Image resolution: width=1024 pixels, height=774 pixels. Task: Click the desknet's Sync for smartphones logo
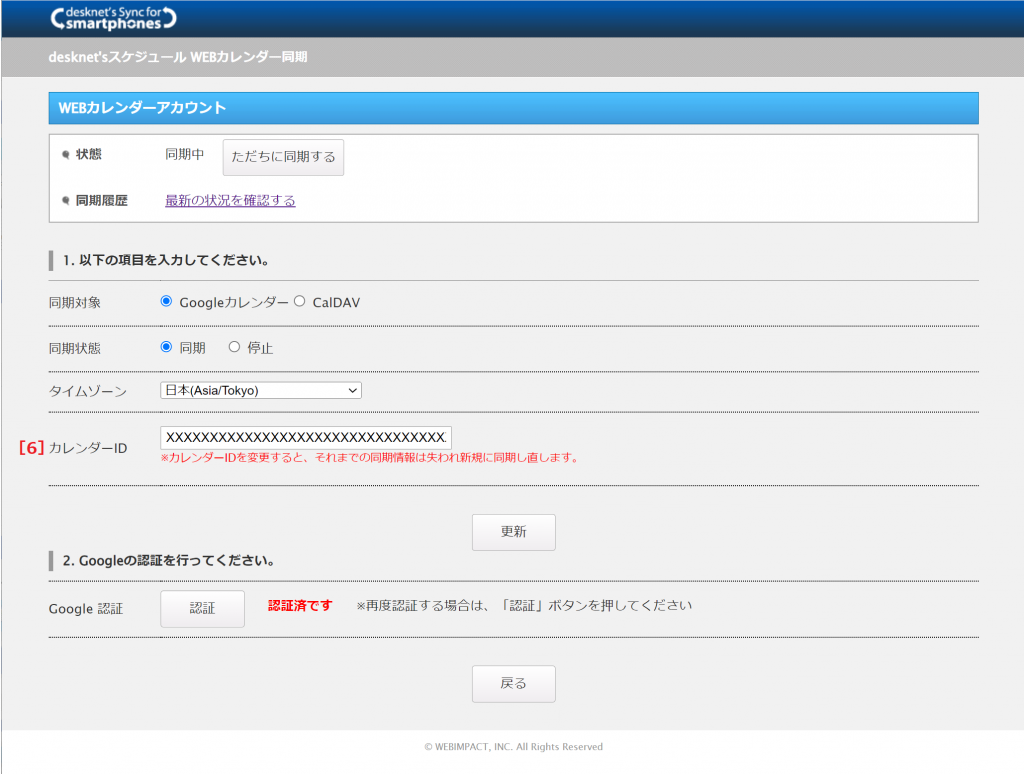[112, 17]
